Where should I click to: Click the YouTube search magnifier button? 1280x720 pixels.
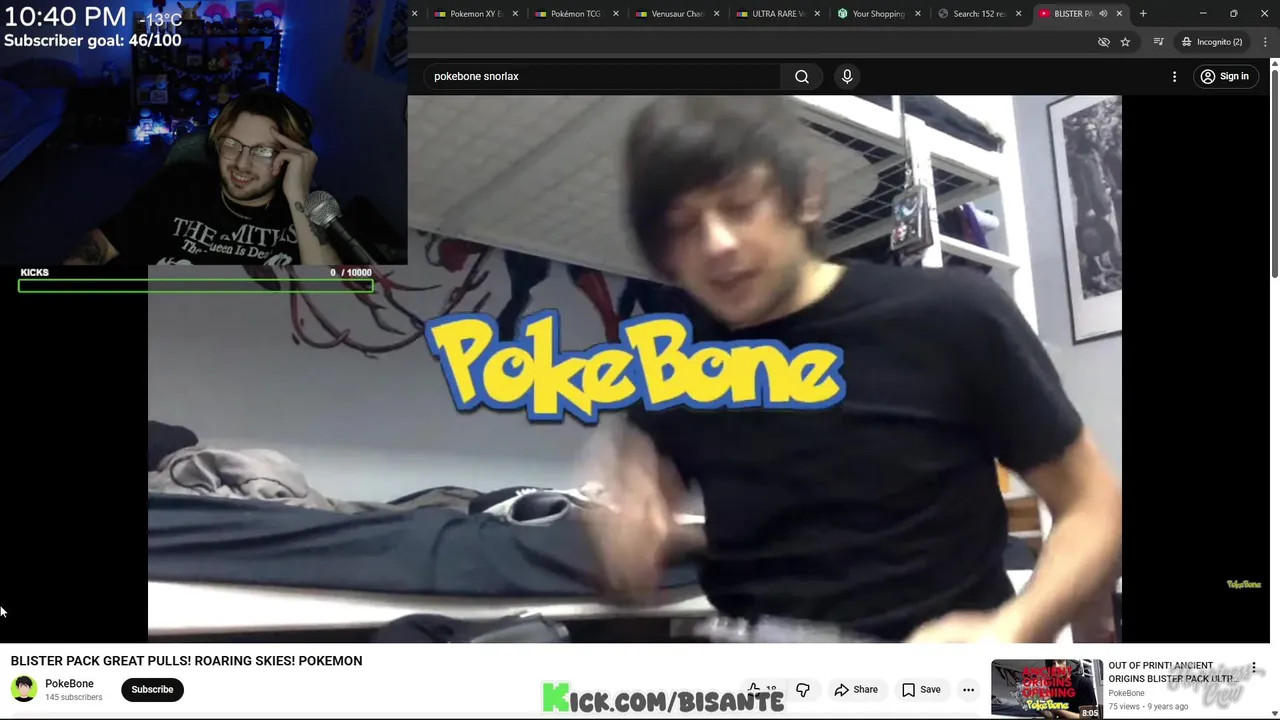tap(802, 76)
